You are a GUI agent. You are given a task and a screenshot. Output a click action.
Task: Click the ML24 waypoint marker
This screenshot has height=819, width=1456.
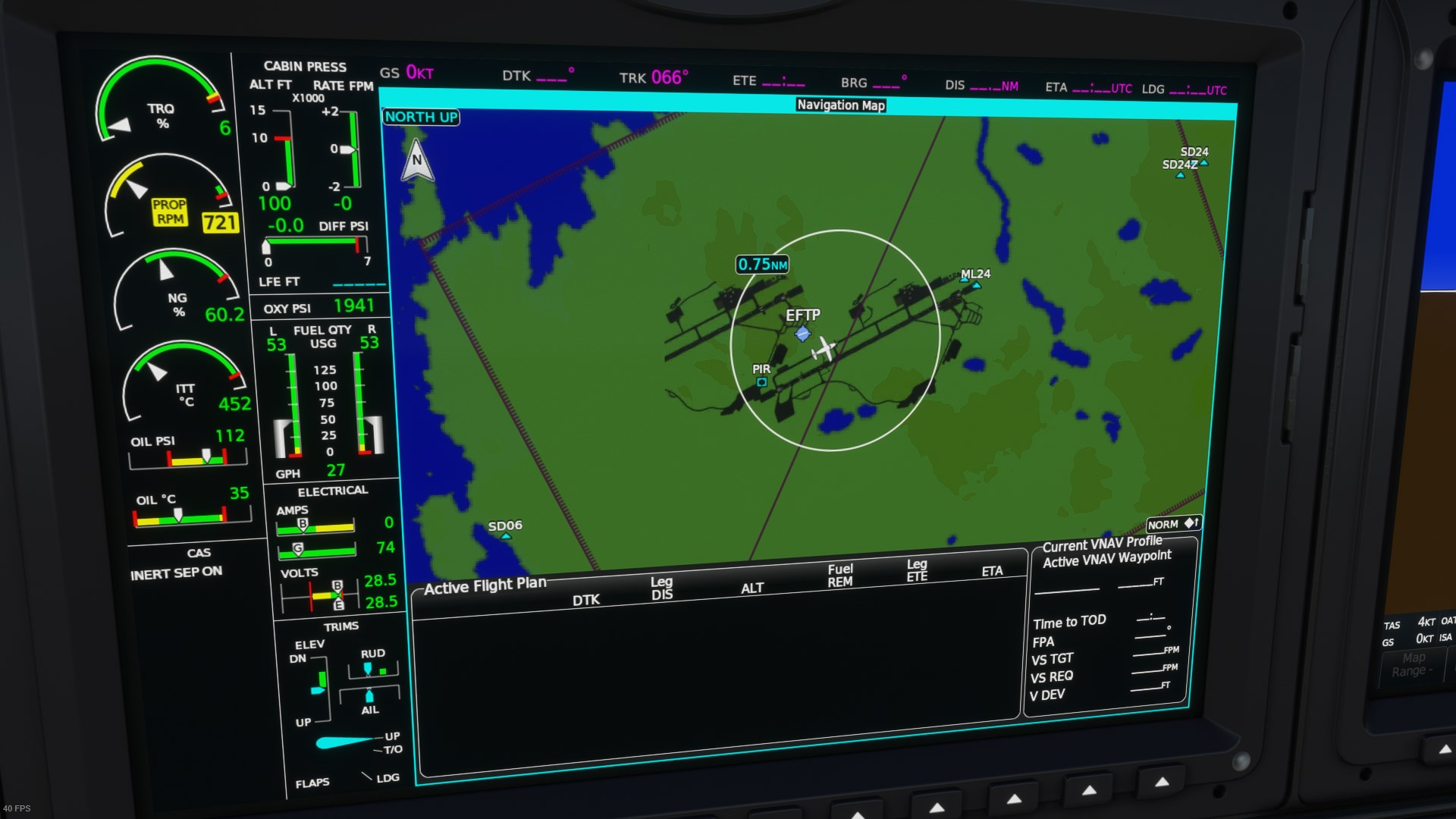tap(977, 285)
